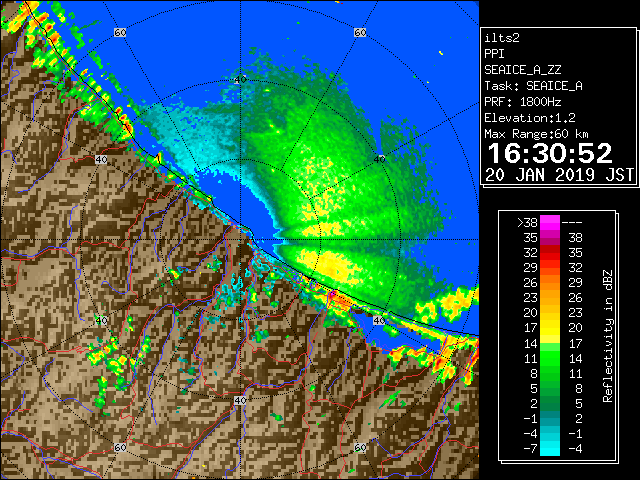Click the "60" ring label northeast over the sea
Viewport: 640px width, 480px height.
(x=360, y=32)
